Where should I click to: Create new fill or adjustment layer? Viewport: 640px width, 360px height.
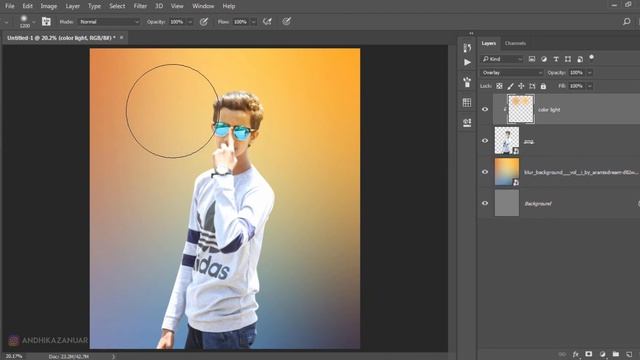point(602,354)
